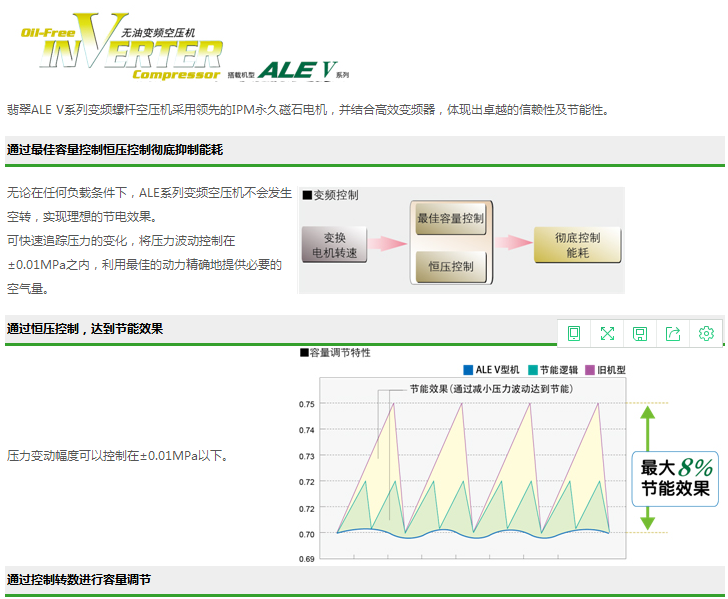This screenshot has width=728, height=599.
Task: Click the 0.70 value on chart axis
Action: pyautogui.click(x=306, y=534)
